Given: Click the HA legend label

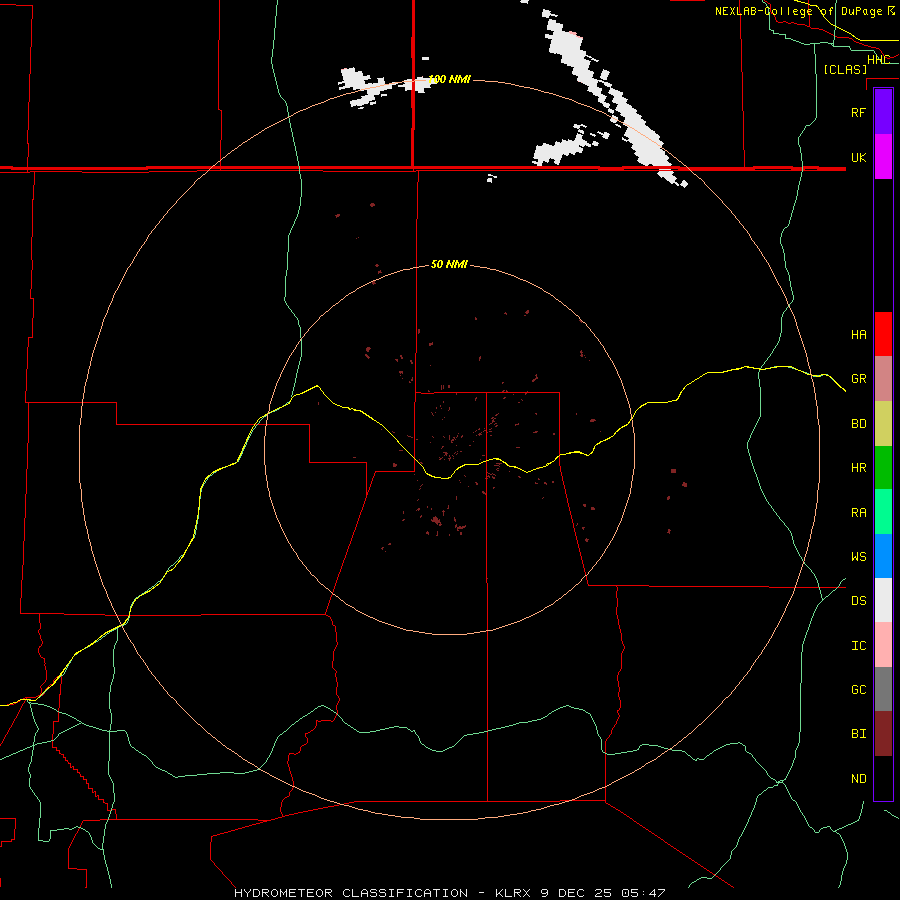Looking at the screenshot, I should 858,334.
